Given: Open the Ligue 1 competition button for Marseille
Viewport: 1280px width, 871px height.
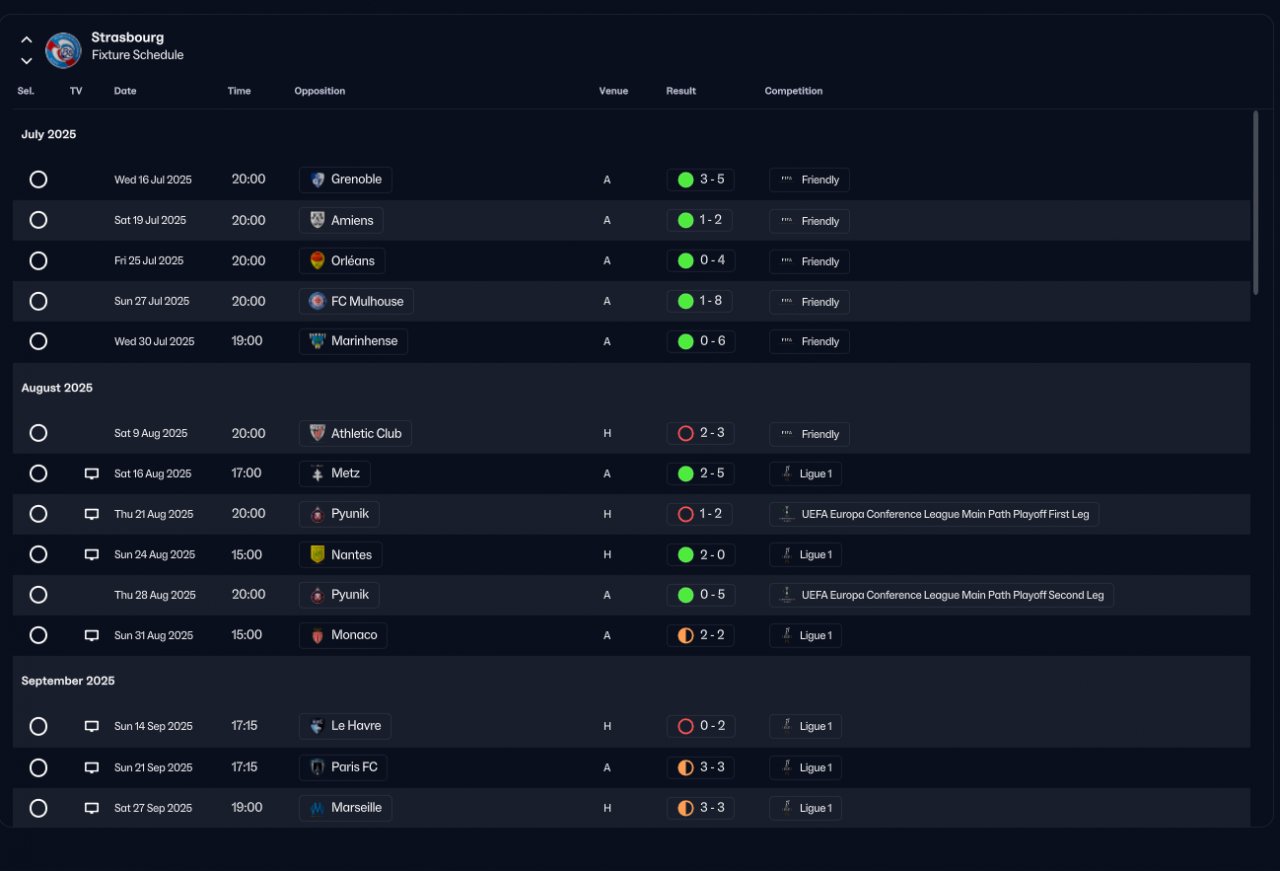Looking at the screenshot, I should pyautogui.click(x=805, y=808).
